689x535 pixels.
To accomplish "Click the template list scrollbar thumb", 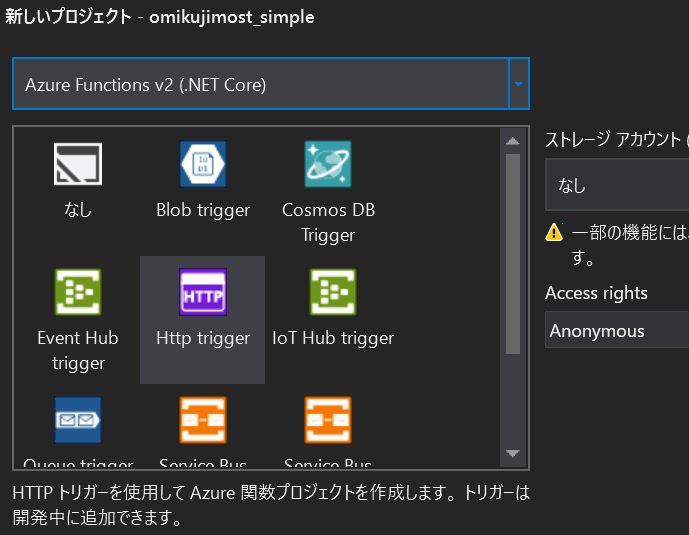I will point(513,254).
